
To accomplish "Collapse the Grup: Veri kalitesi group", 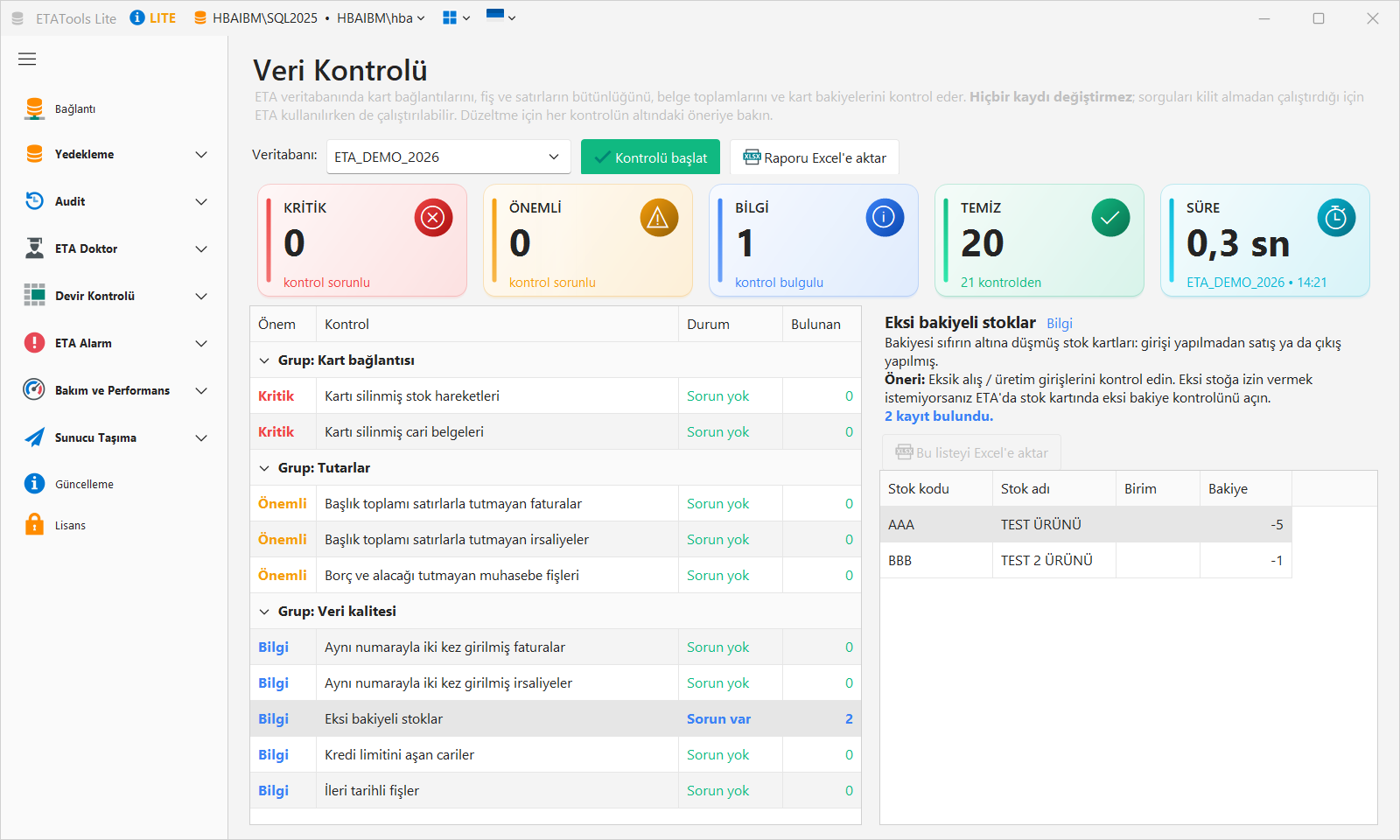I will tap(264, 612).
